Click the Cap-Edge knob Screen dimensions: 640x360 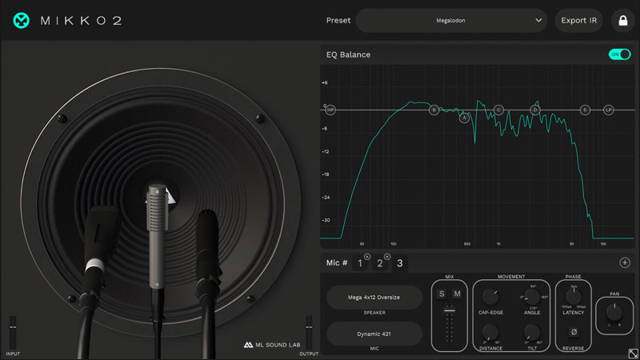pos(490,297)
